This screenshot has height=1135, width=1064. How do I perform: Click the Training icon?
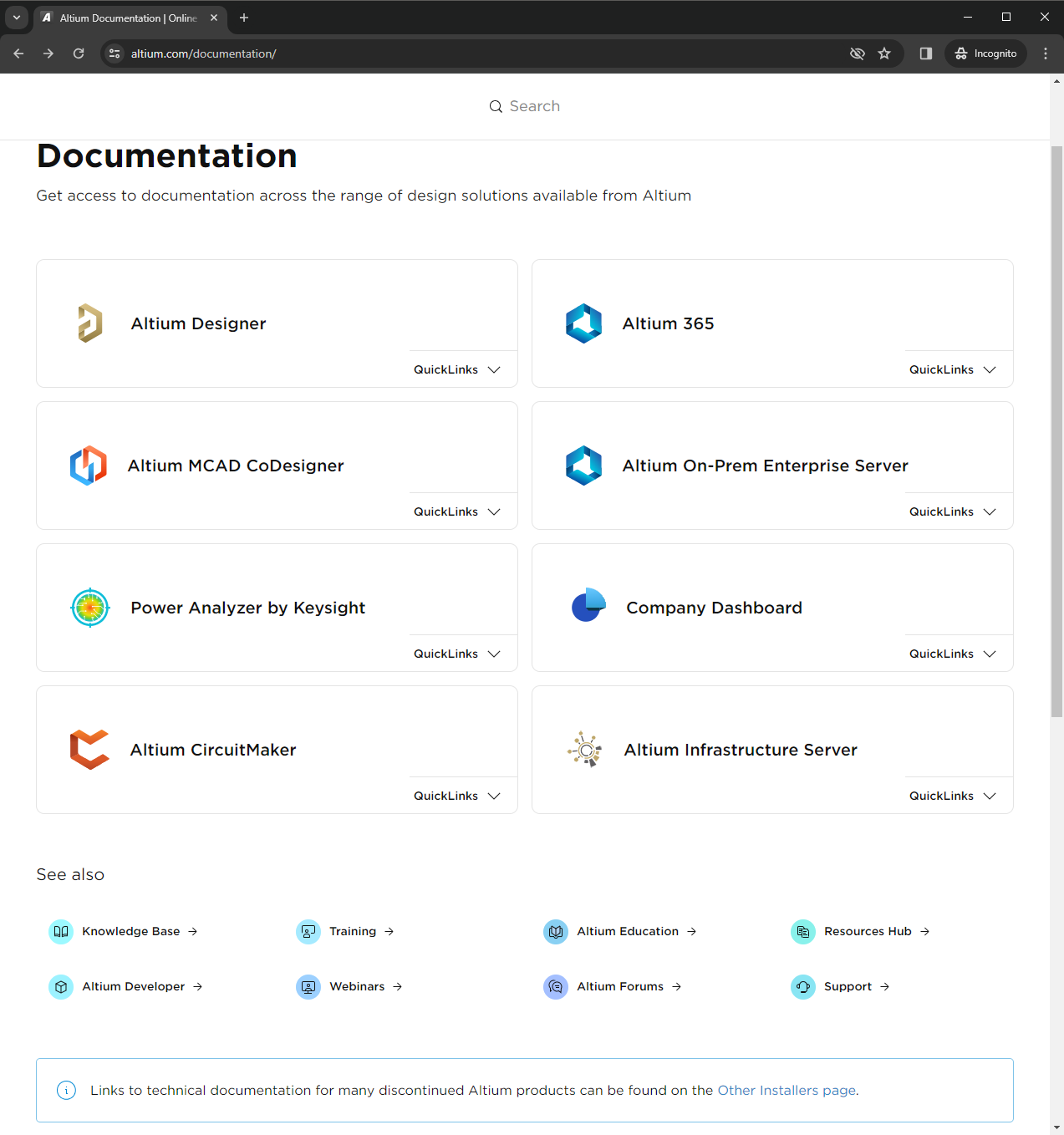point(308,931)
